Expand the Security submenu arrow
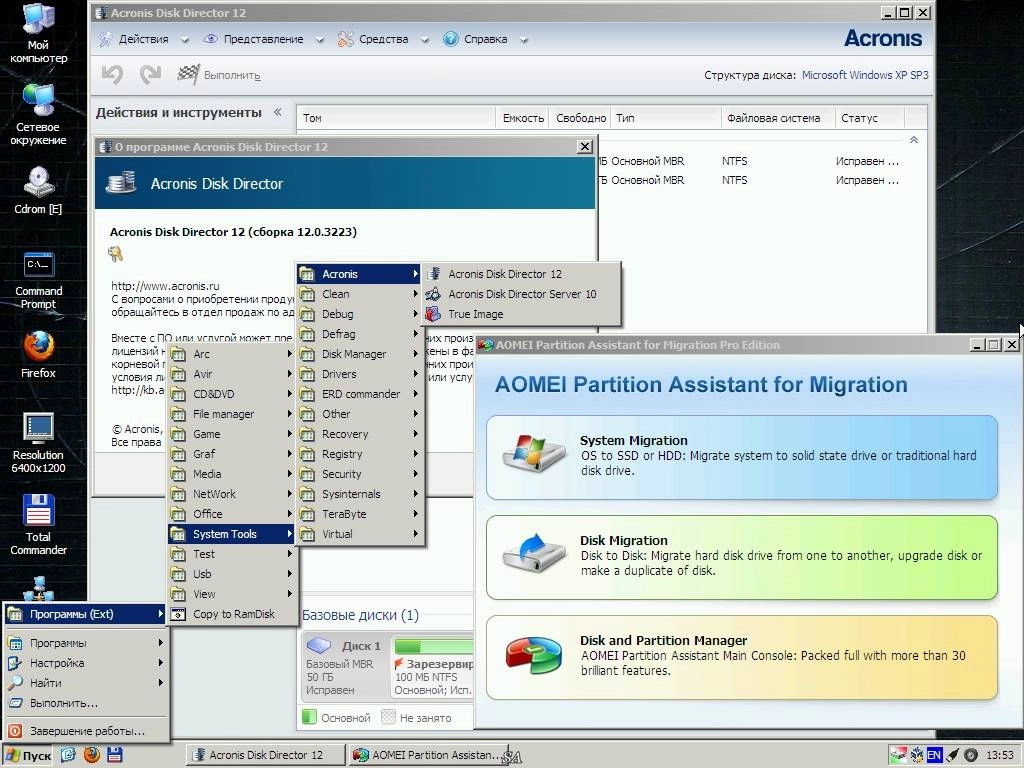The width and height of the screenshot is (1024, 768). 415,474
